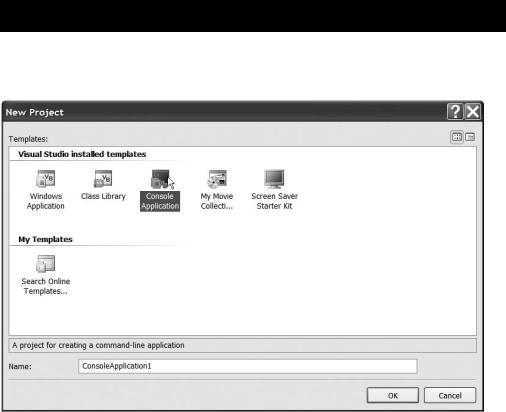Click the help question mark button
This screenshot has height=412, width=506.
point(455,112)
